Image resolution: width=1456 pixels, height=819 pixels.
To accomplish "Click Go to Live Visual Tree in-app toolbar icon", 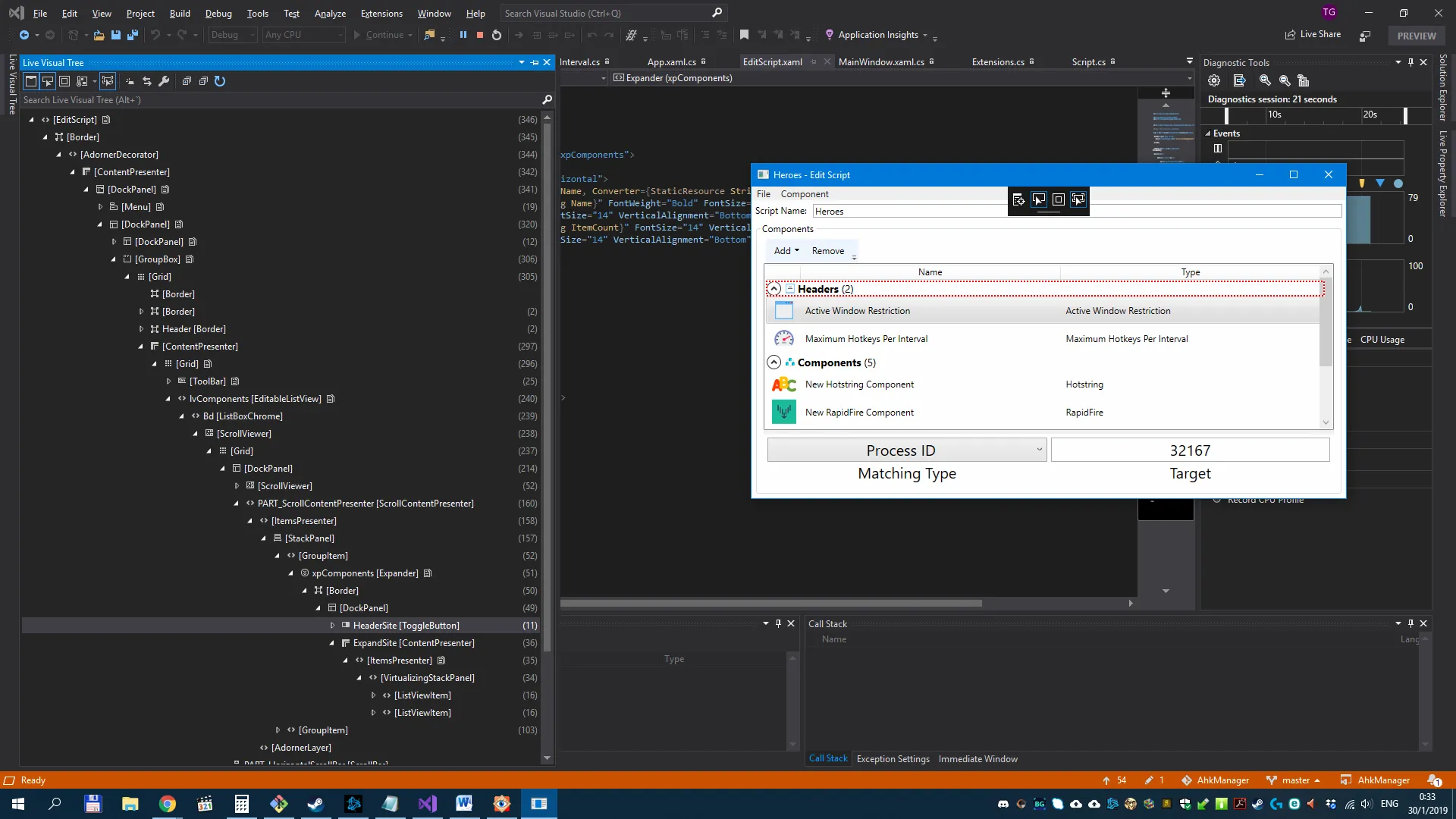I will click(x=1018, y=199).
